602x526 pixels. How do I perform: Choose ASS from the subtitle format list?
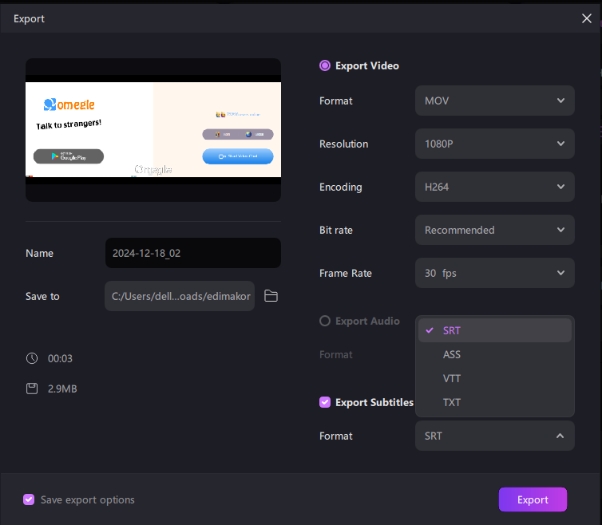(x=494, y=355)
